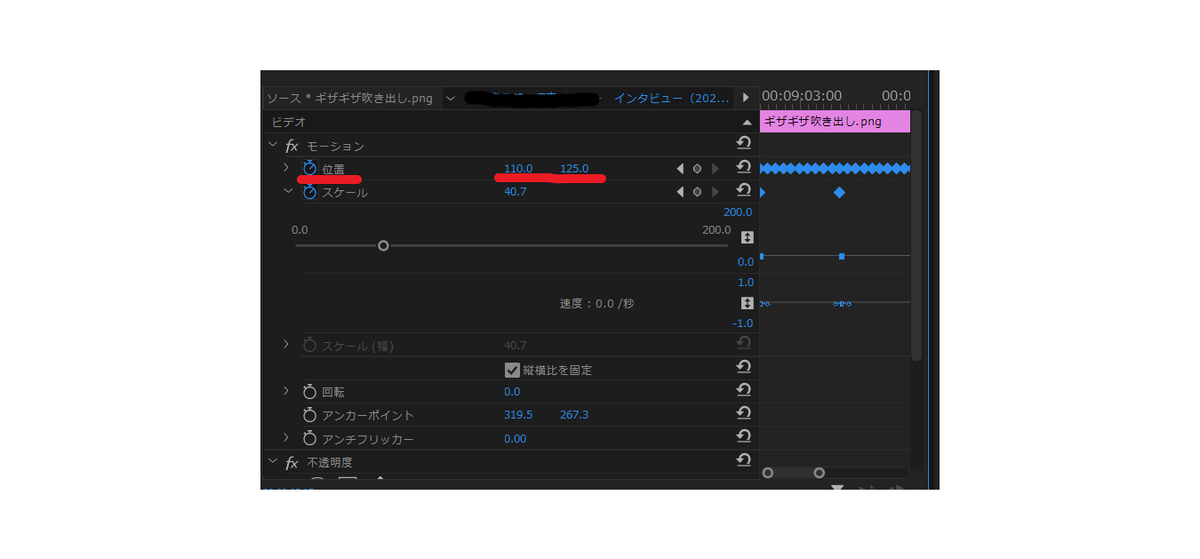Add or remove 位置 keyframe
Screen dimensions: 1200x559
click(x=697, y=168)
